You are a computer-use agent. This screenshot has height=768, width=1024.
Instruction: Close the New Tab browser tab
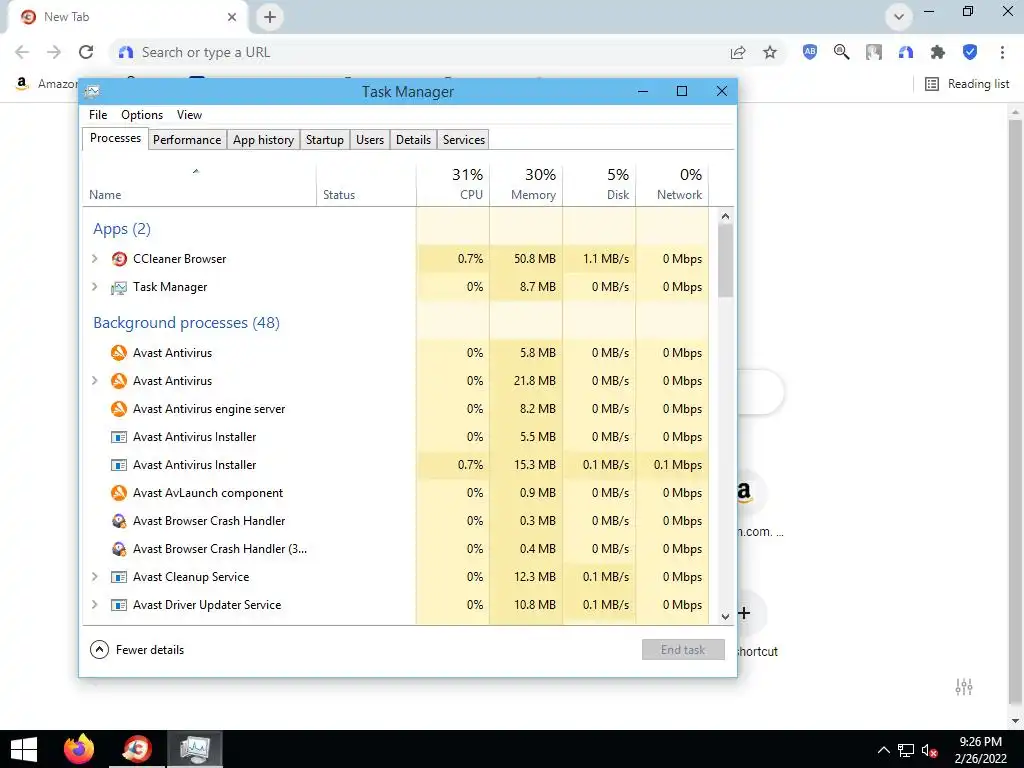[x=232, y=17]
